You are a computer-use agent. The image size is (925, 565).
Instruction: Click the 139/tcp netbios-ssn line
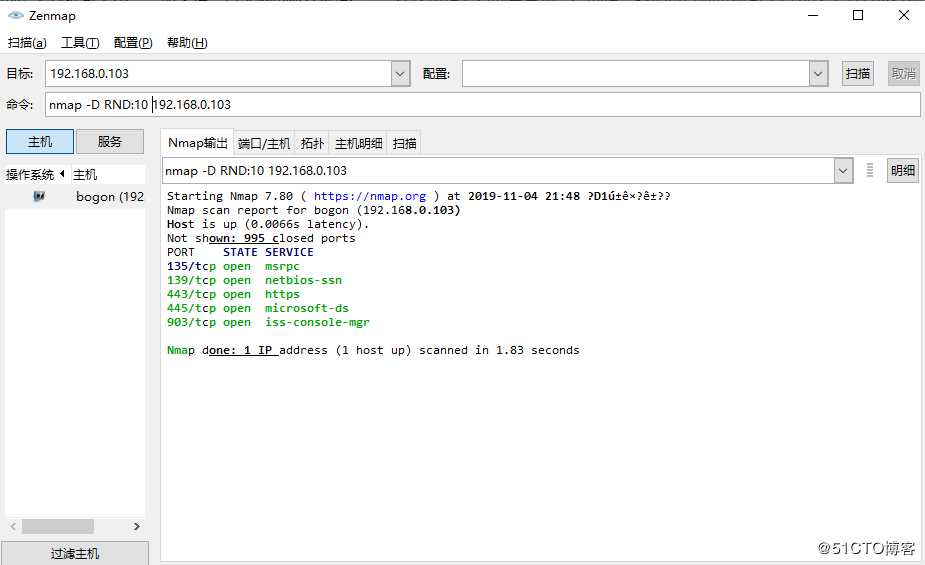pyautogui.click(x=254, y=280)
